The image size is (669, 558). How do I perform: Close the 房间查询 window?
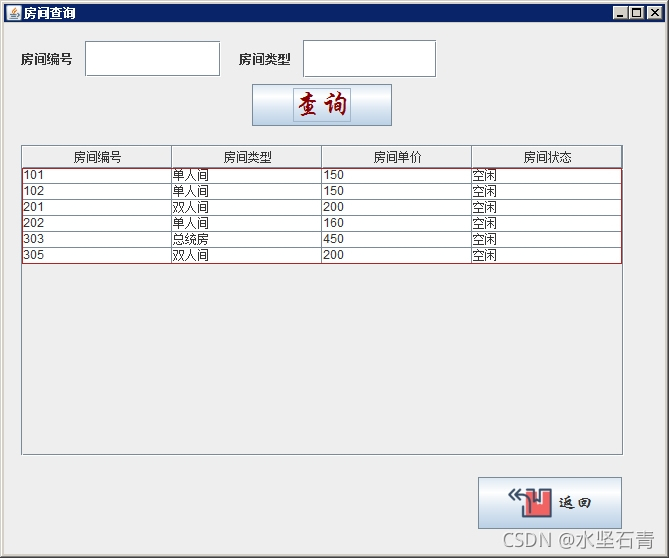[654, 13]
